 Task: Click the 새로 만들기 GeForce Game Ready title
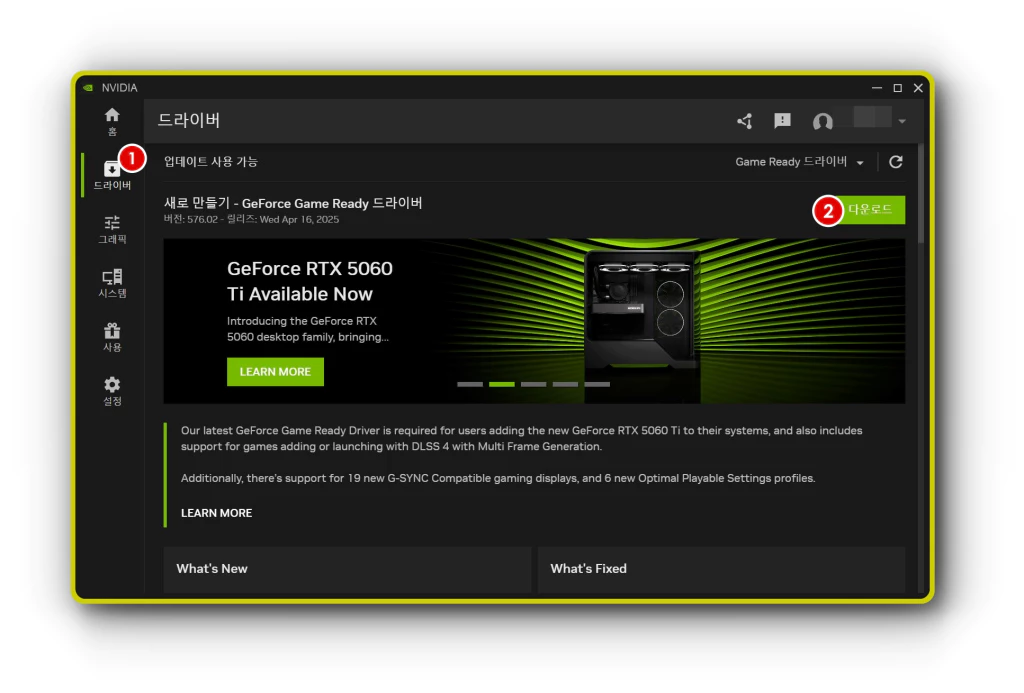coord(293,203)
